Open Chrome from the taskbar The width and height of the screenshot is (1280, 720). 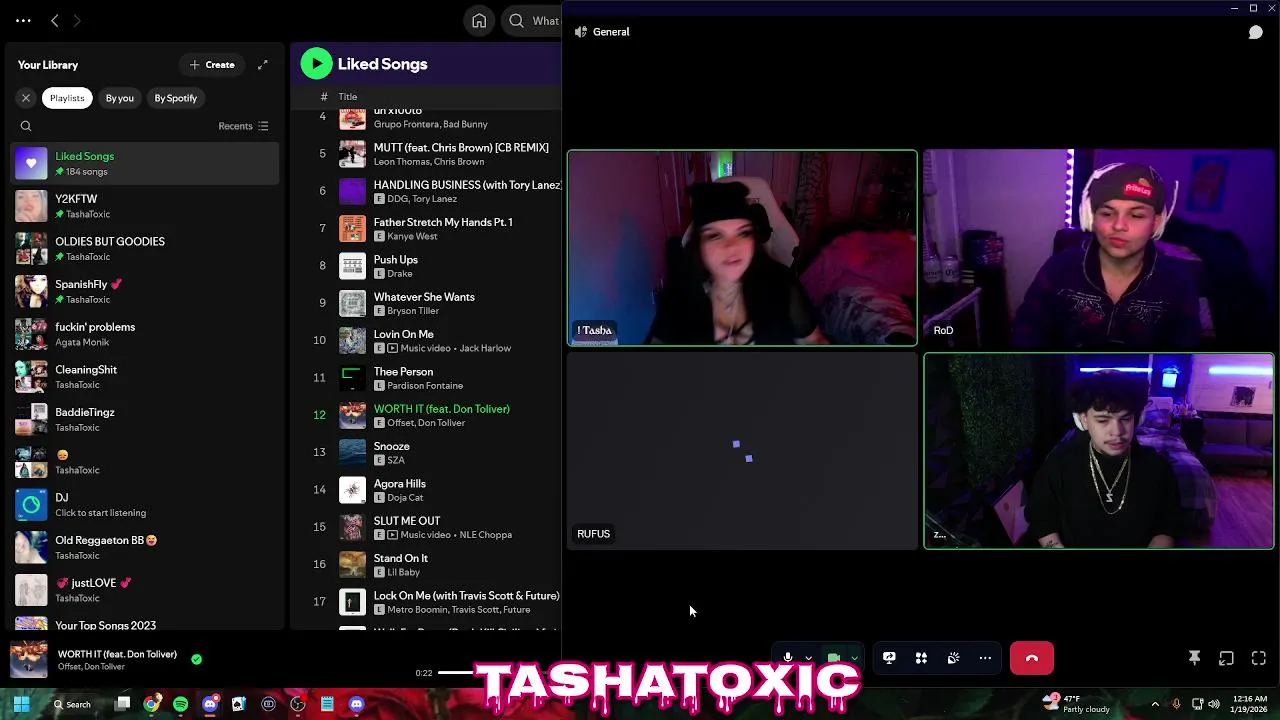pos(151,704)
